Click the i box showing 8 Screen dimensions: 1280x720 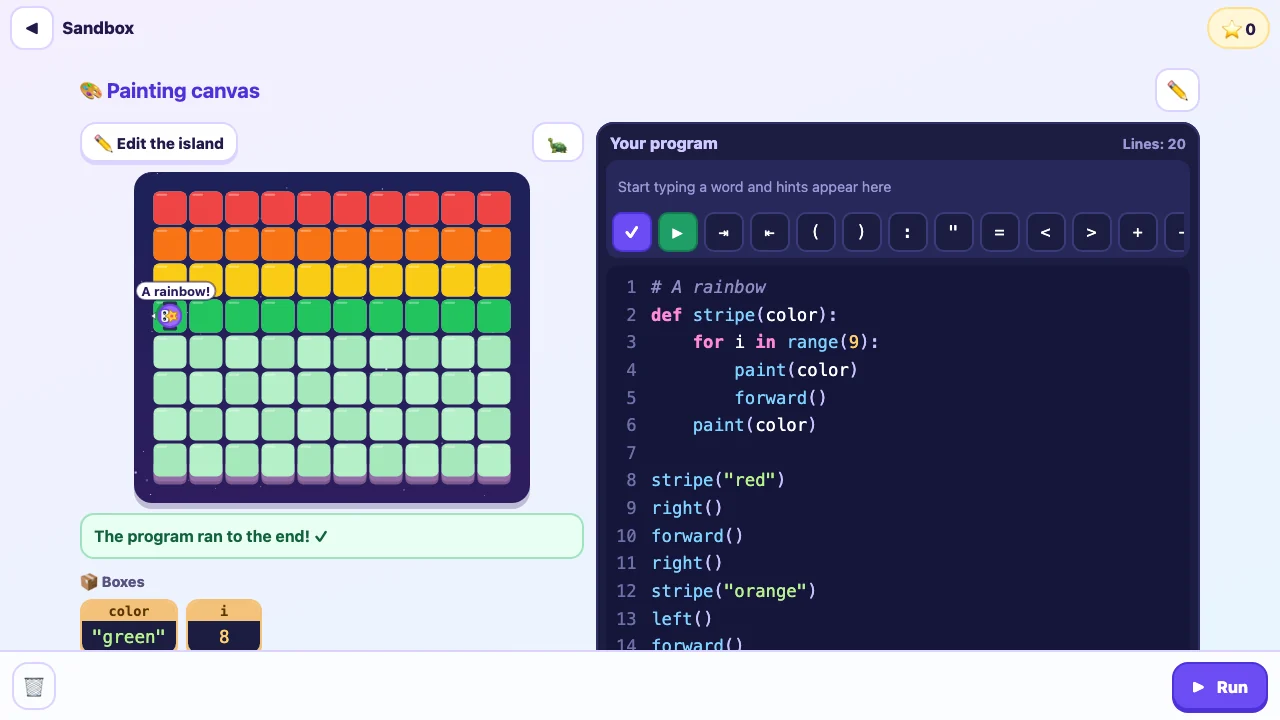pyautogui.click(x=224, y=625)
